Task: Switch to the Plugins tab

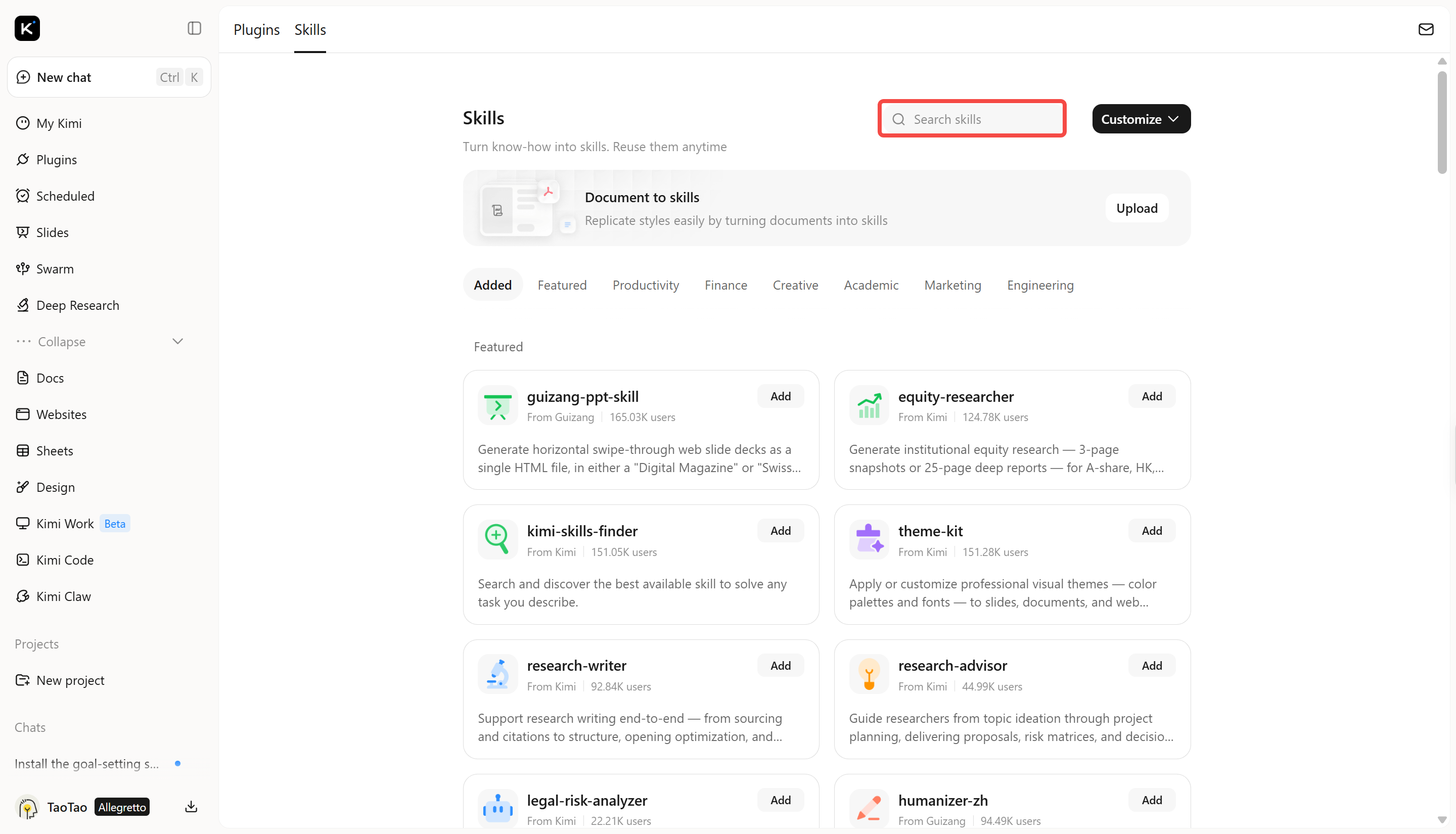Action: click(x=257, y=29)
